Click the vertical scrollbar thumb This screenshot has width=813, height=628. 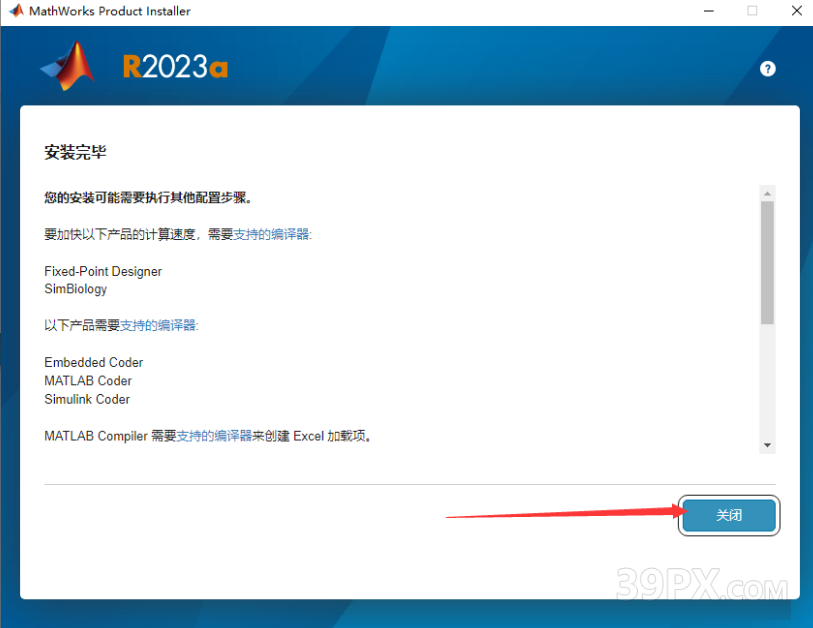[x=767, y=262]
